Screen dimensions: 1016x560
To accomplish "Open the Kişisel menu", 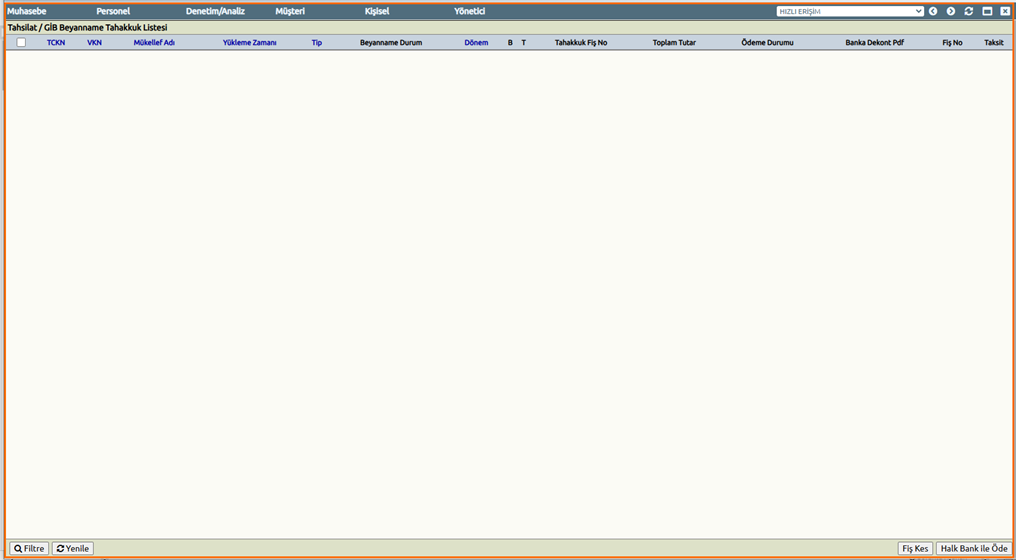I will coord(376,12).
